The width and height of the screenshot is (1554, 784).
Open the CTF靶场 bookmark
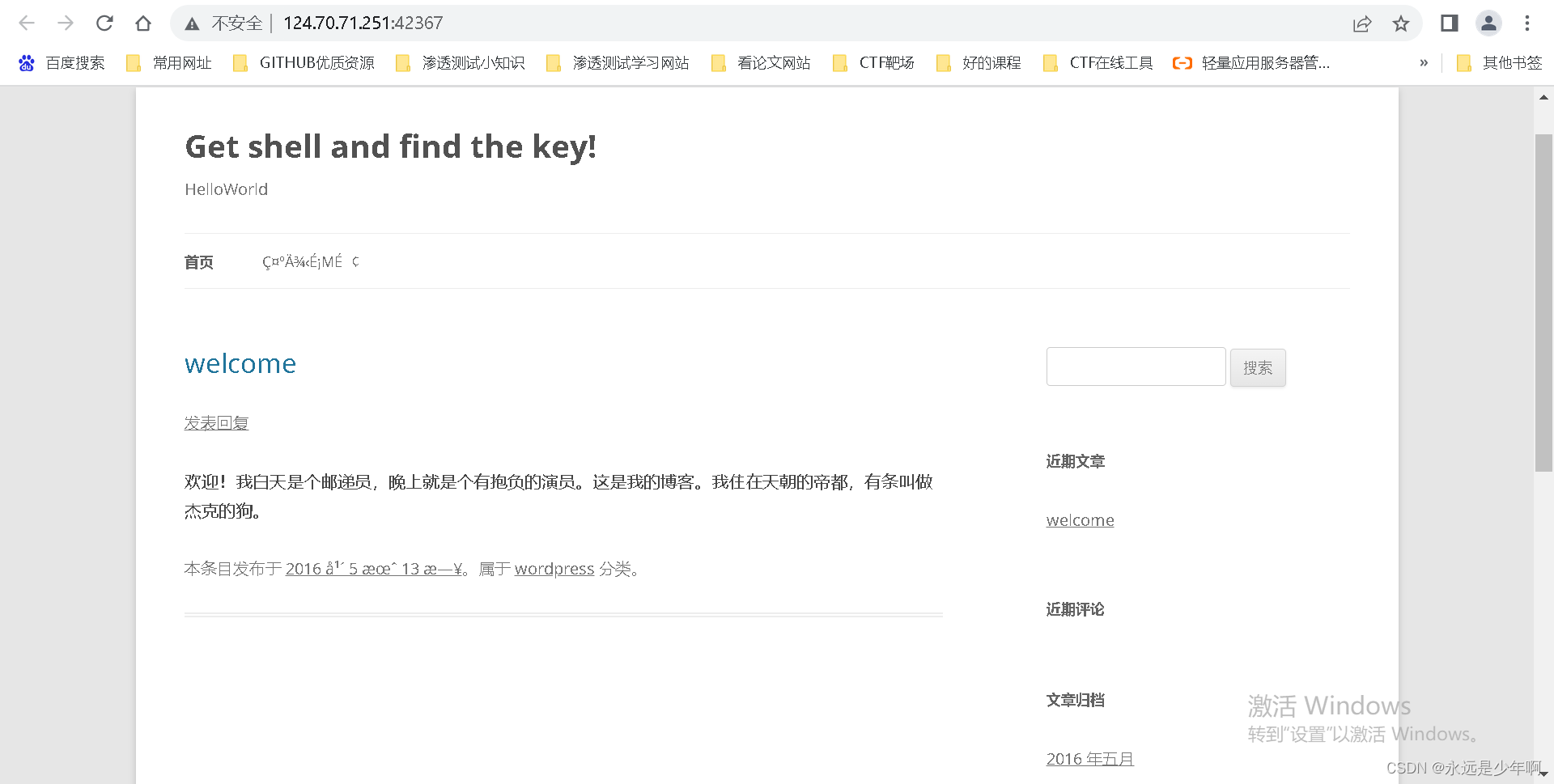point(885,62)
